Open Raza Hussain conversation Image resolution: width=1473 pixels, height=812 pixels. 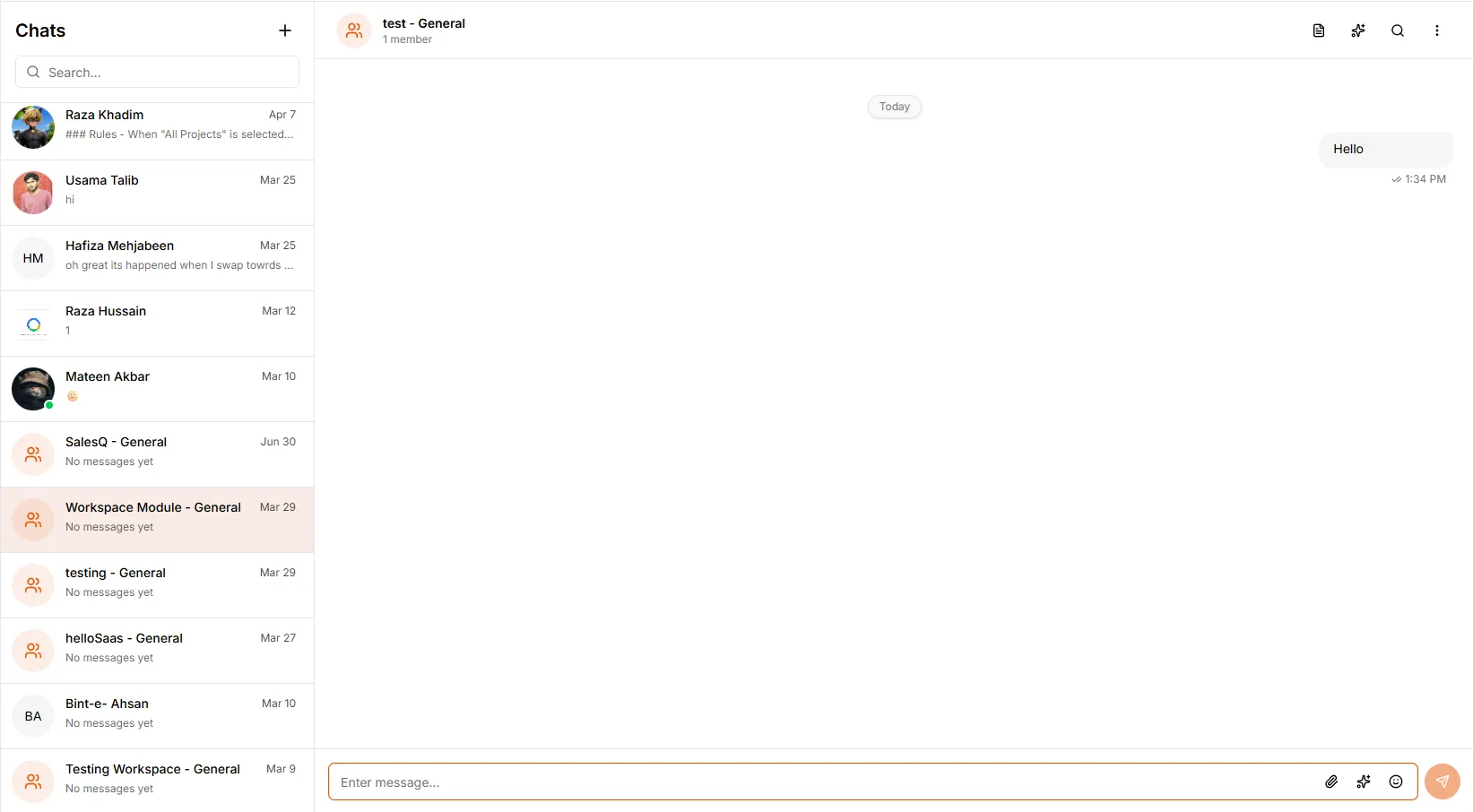[158, 324]
